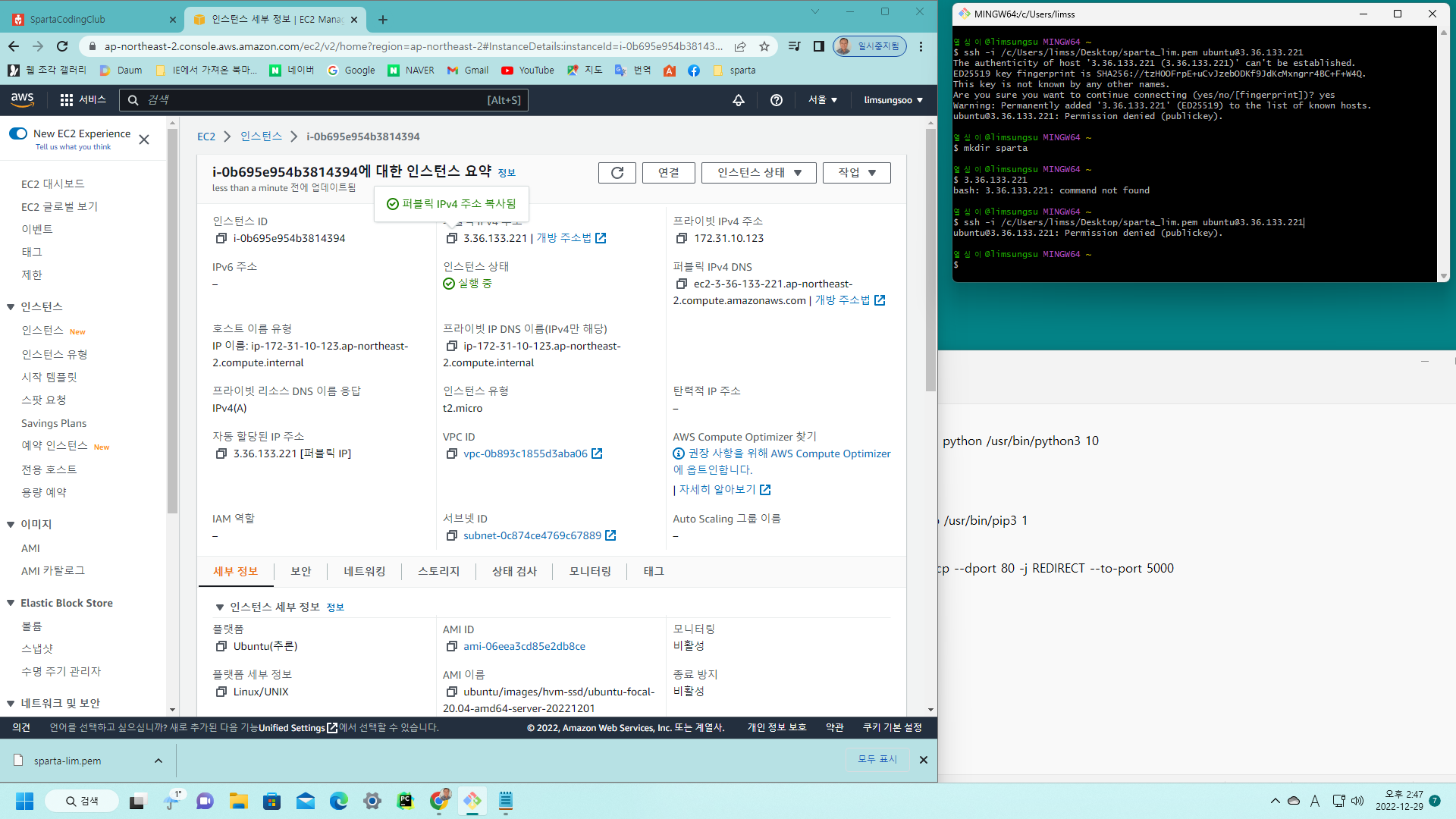1456x819 pixels.
Task: Open the actions (작업) dropdown
Action: tap(857, 173)
